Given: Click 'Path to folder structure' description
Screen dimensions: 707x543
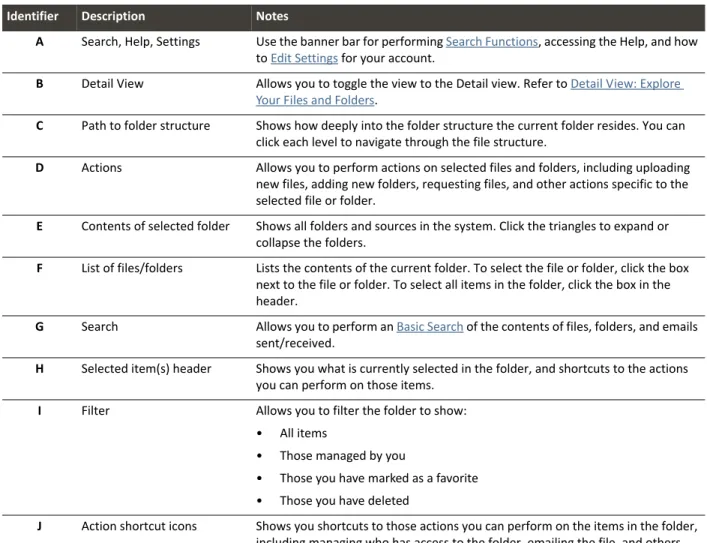Looking at the screenshot, I should click(146, 126).
